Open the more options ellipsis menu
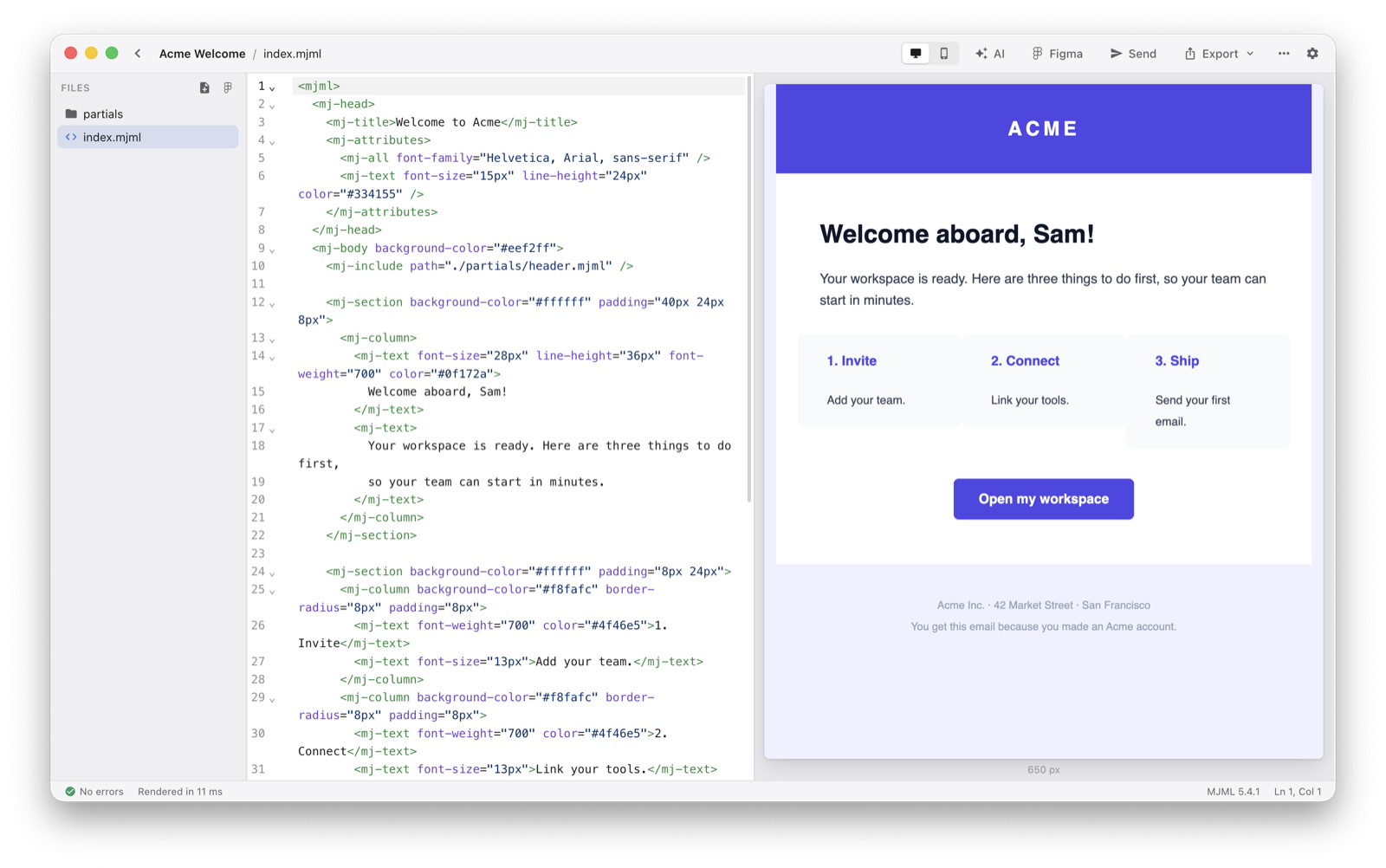 click(x=1284, y=54)
